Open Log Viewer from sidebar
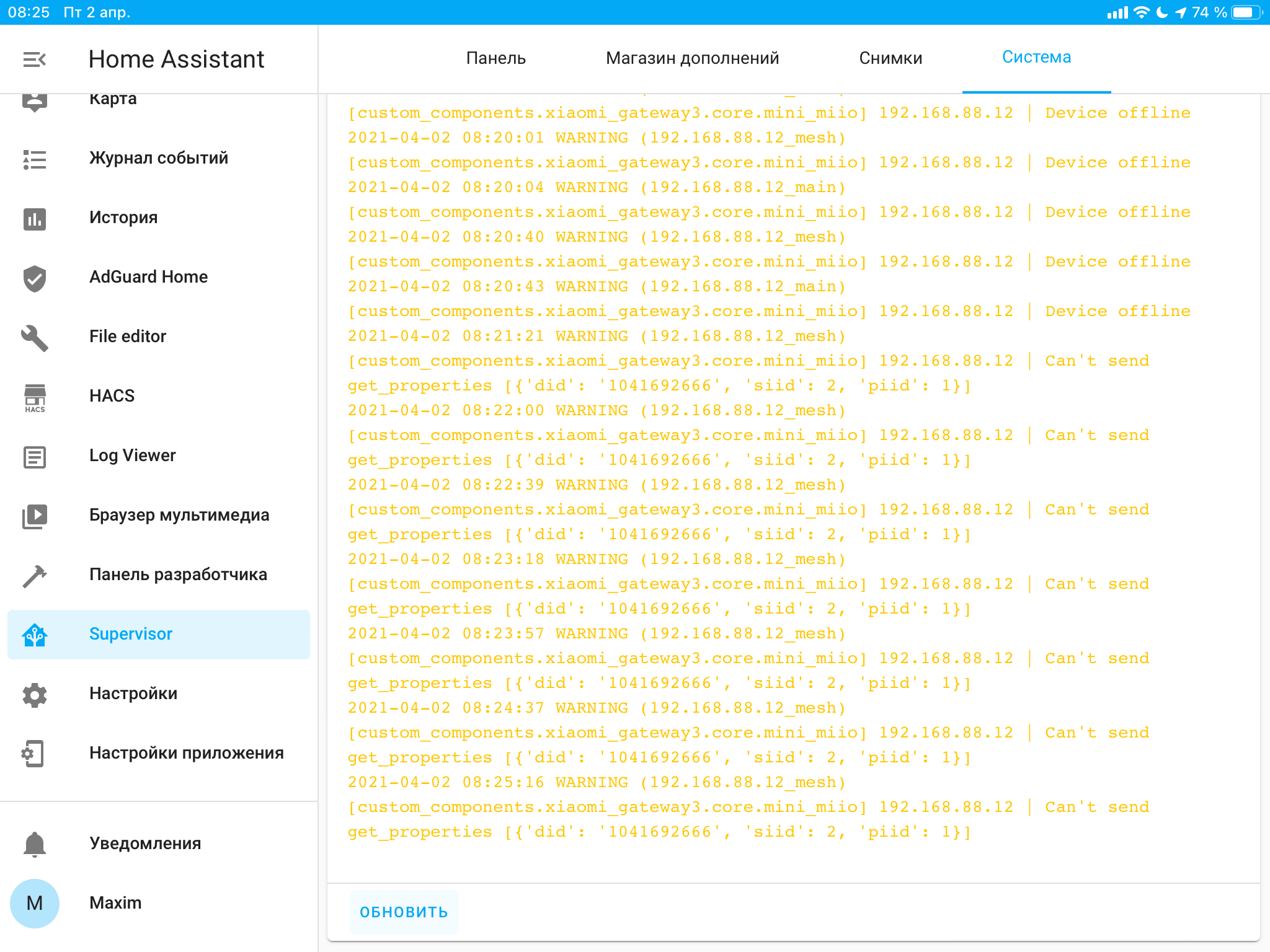Screen dimensions: 1270x952 [x=159, y=456]
